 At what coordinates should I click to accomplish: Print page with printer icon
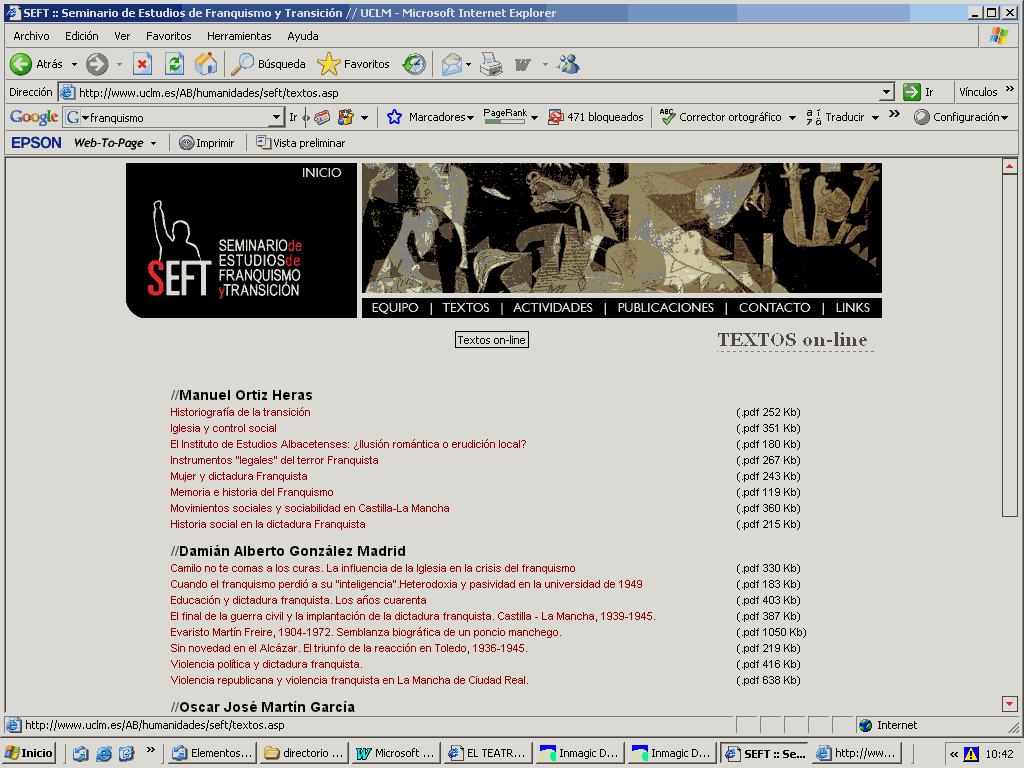click(x=491, y=64)
